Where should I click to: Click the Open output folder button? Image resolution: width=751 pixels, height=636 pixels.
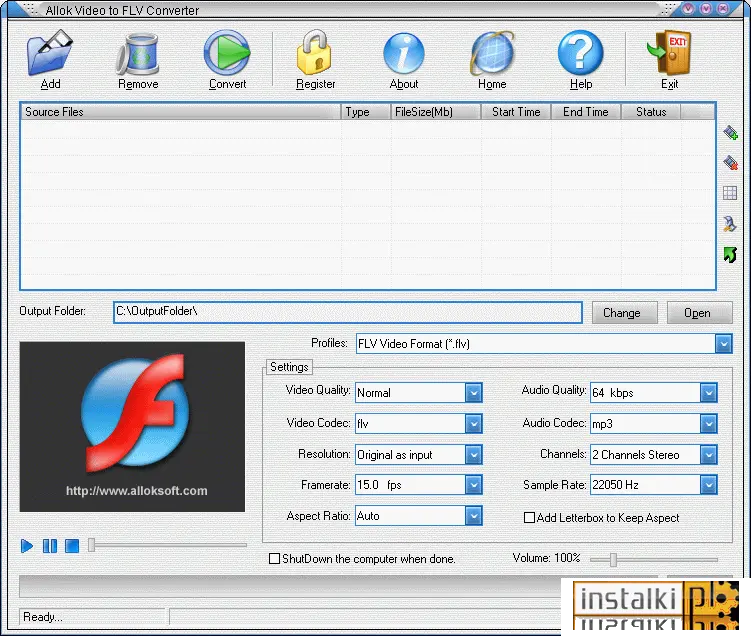[699, 313]
